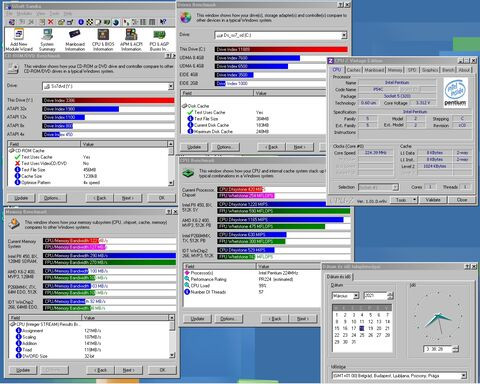Click Update in the Memory Benchmark window
480x384 pixels.
[x=23, y=370]
